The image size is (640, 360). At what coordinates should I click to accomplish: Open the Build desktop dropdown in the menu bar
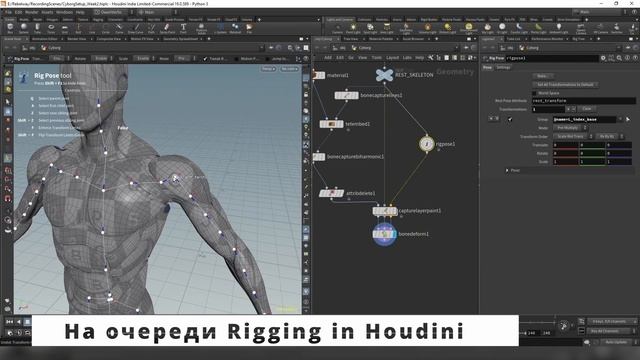point(114,12)
